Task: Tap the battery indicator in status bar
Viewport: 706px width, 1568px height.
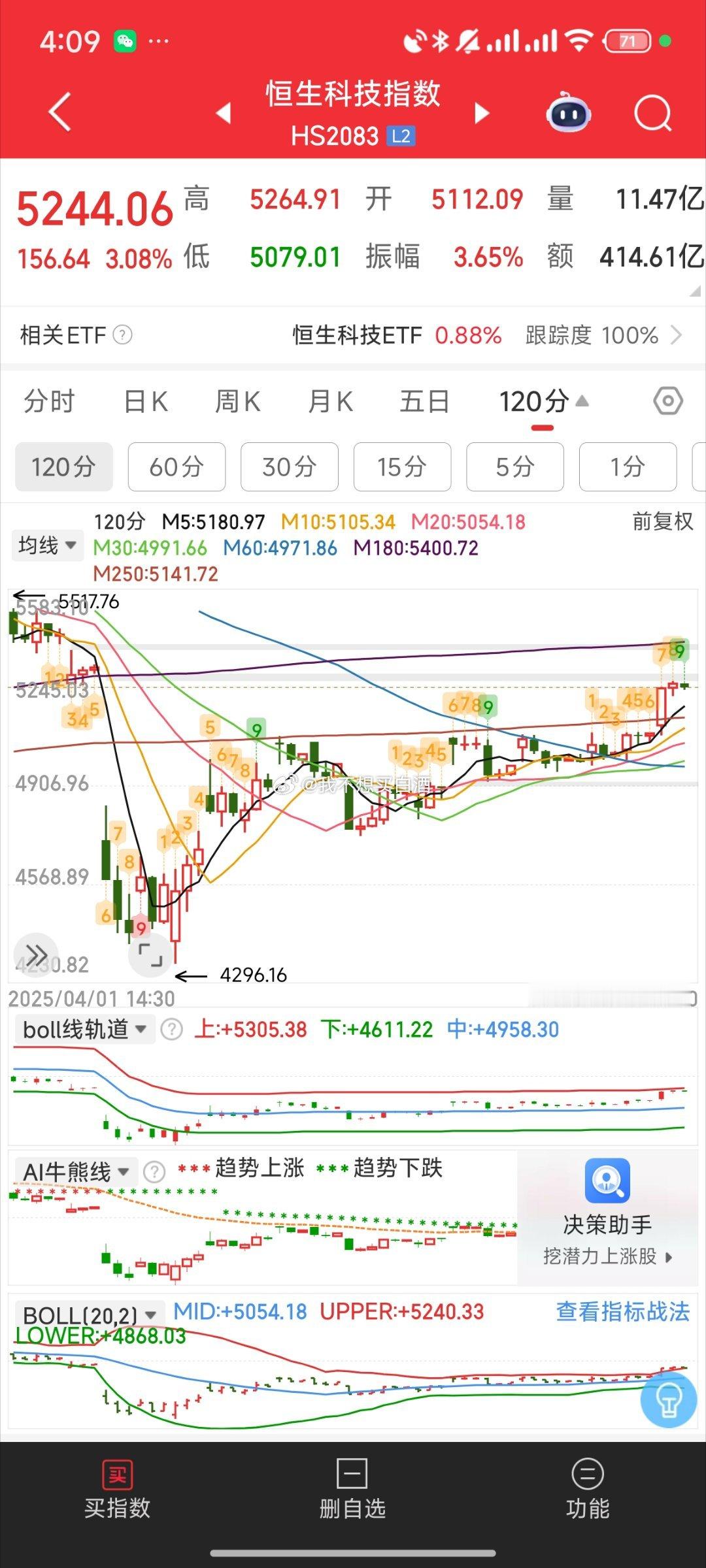Action: pos(628,41)
